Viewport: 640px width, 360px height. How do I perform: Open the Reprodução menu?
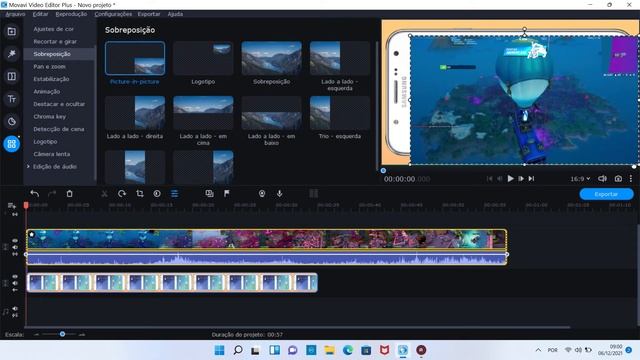(71, 14)
